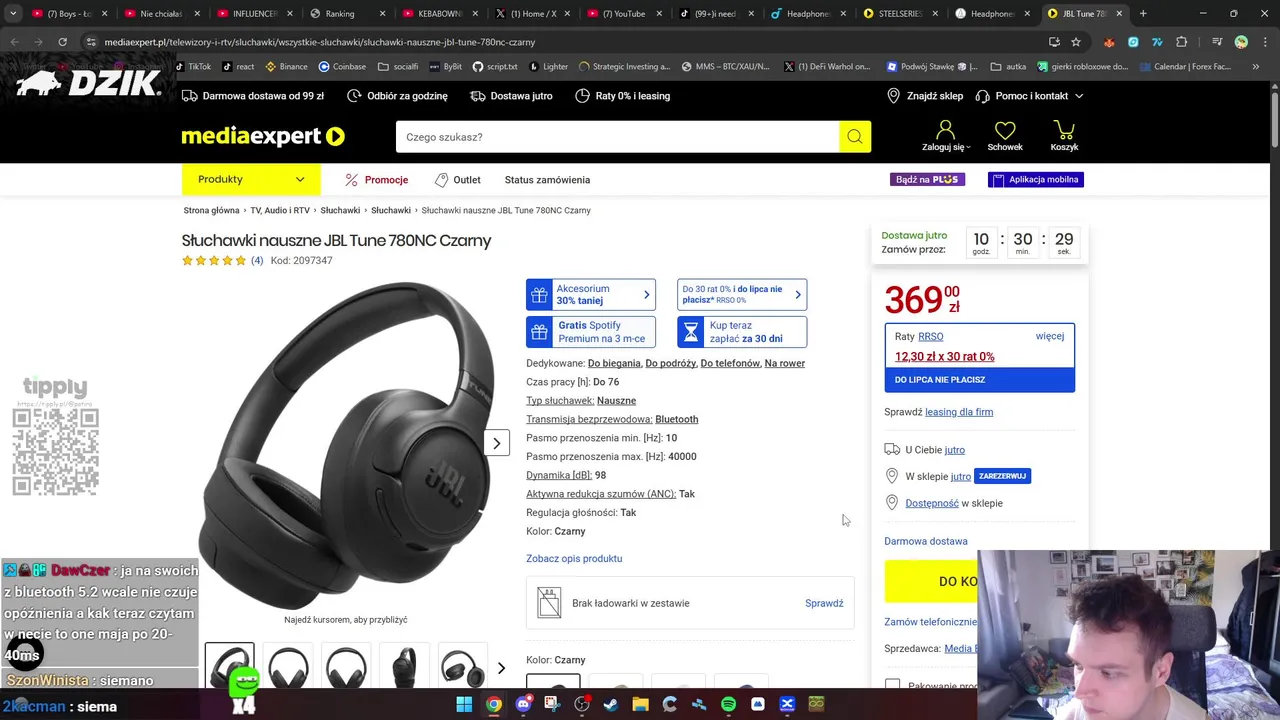Click the Słuchawki breadcrumb after TV, Audio i RTV
Image resolution: width=1280 pixels, height=720 pixels.
(340, 210)
